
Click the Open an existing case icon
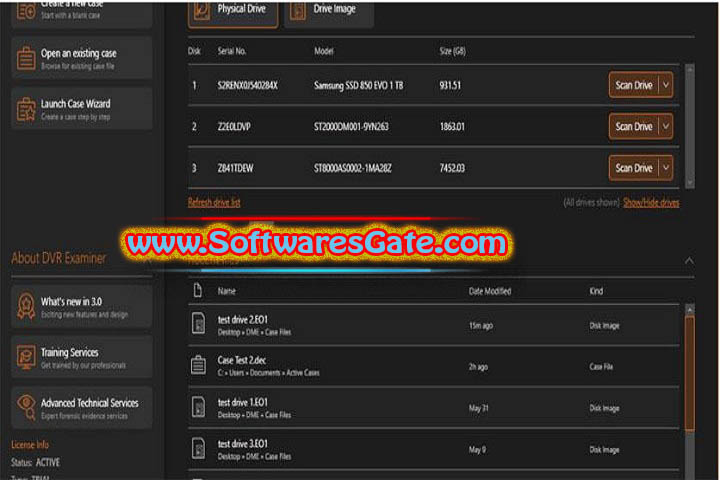[x=26, y=58]
